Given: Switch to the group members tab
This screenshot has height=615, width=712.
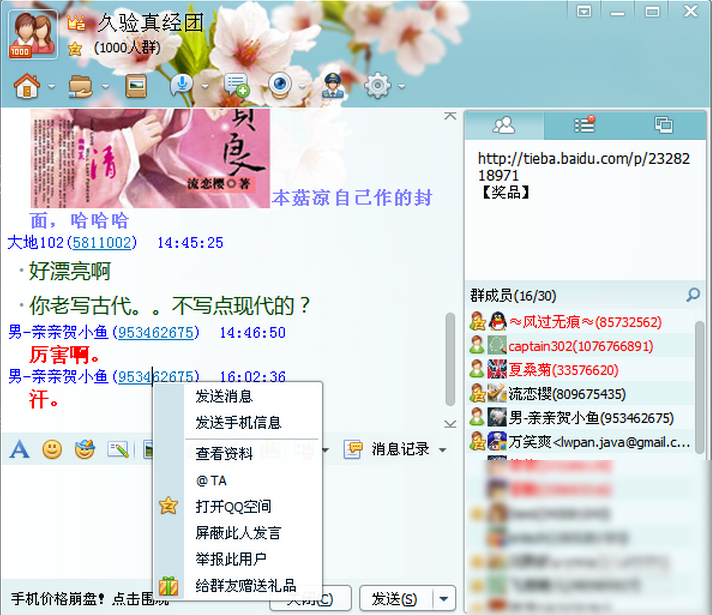Looking at the screenshot, I should [x=504, y=125].
